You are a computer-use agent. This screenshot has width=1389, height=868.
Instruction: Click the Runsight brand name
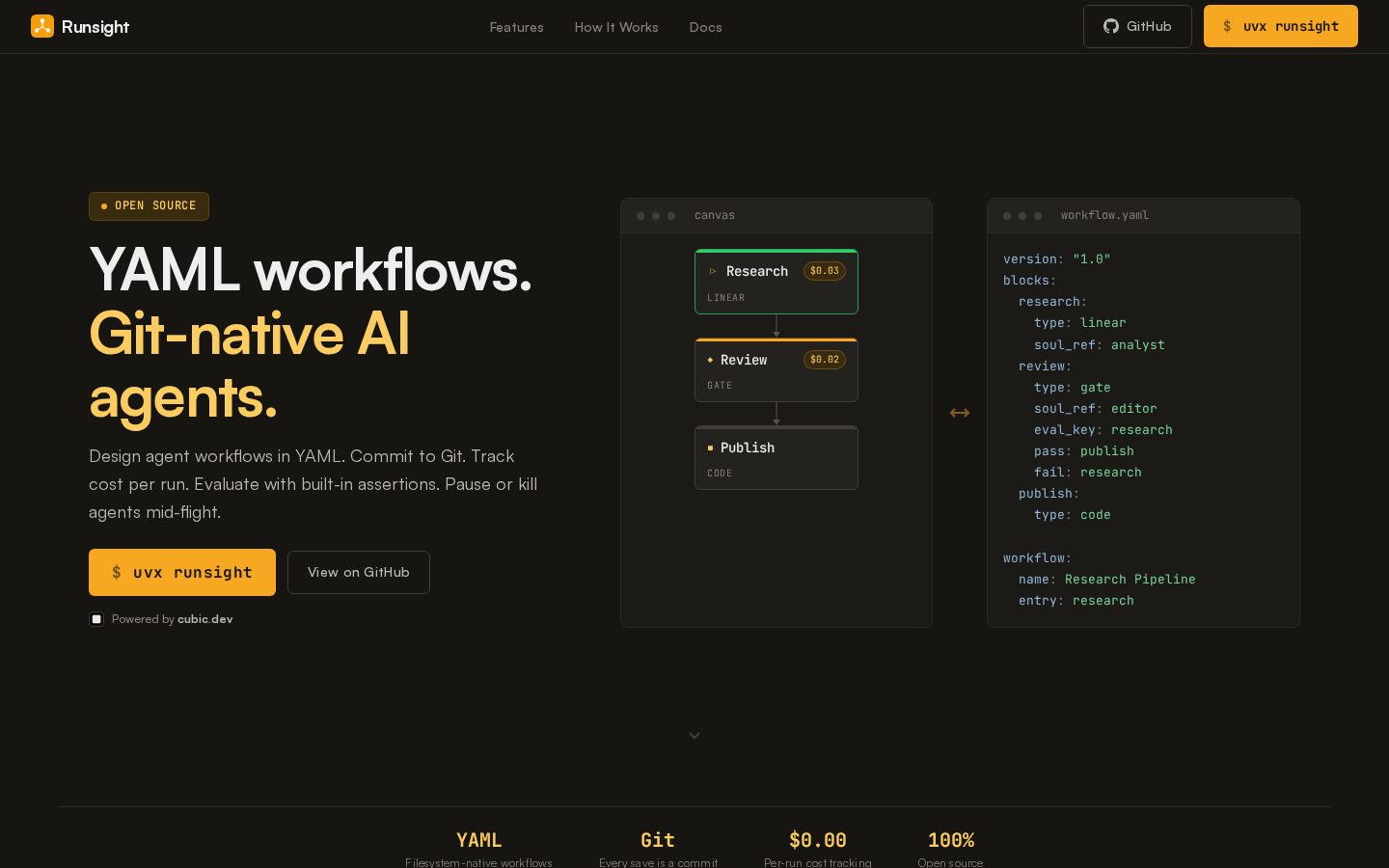click(95, 27)
